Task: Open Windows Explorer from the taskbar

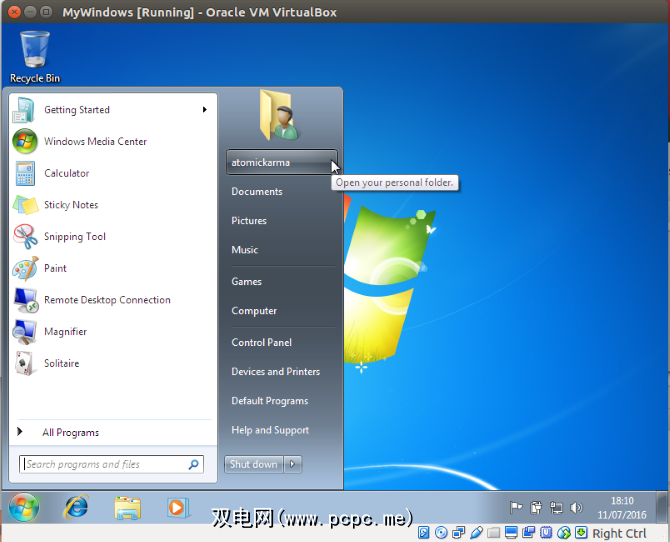Action: 127,507
